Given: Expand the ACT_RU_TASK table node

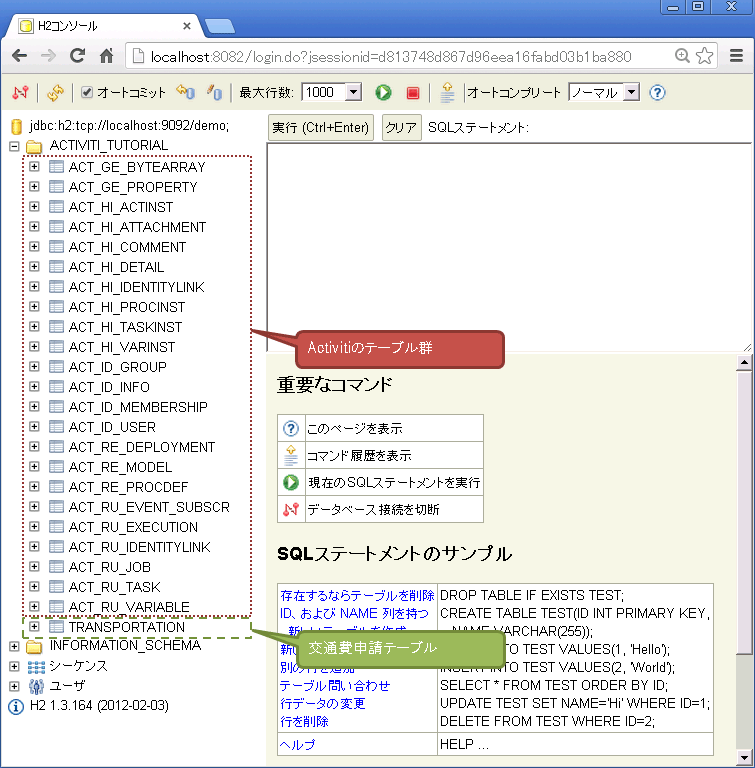Looking at the screenshot, I should click(x=34, y=586).
